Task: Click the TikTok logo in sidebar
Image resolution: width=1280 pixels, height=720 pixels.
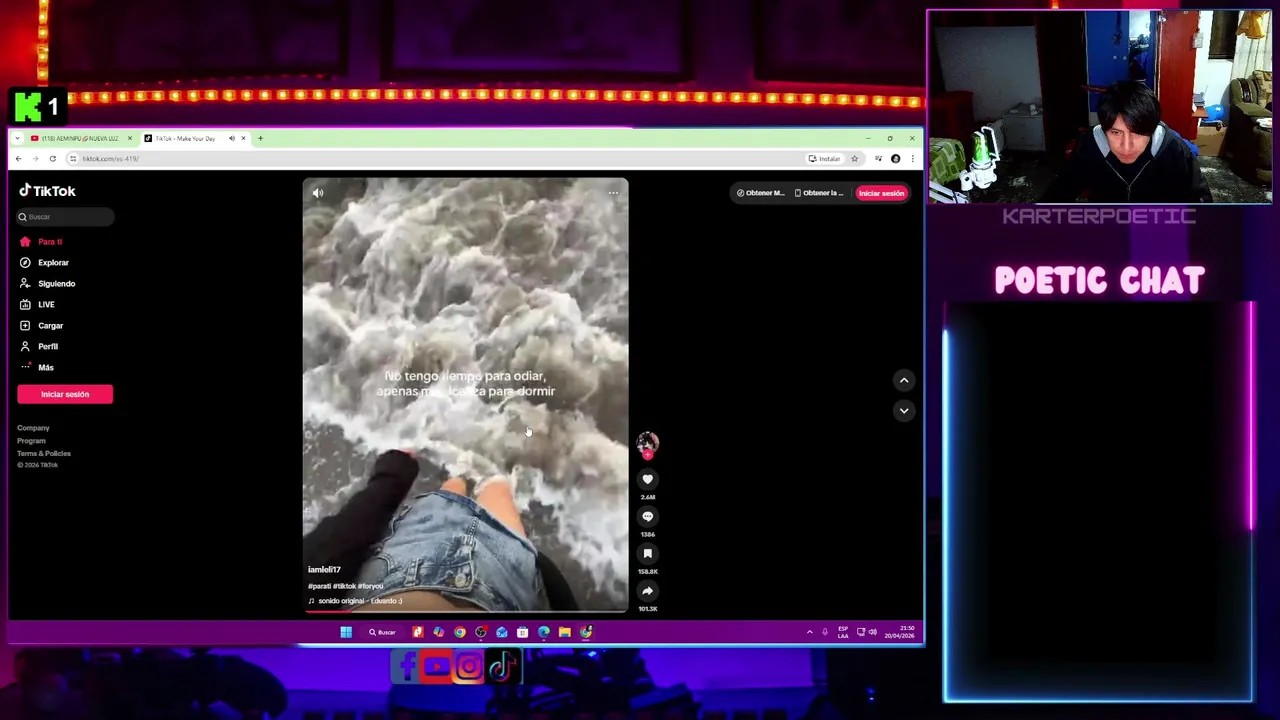Action: (x=47, y=191)
